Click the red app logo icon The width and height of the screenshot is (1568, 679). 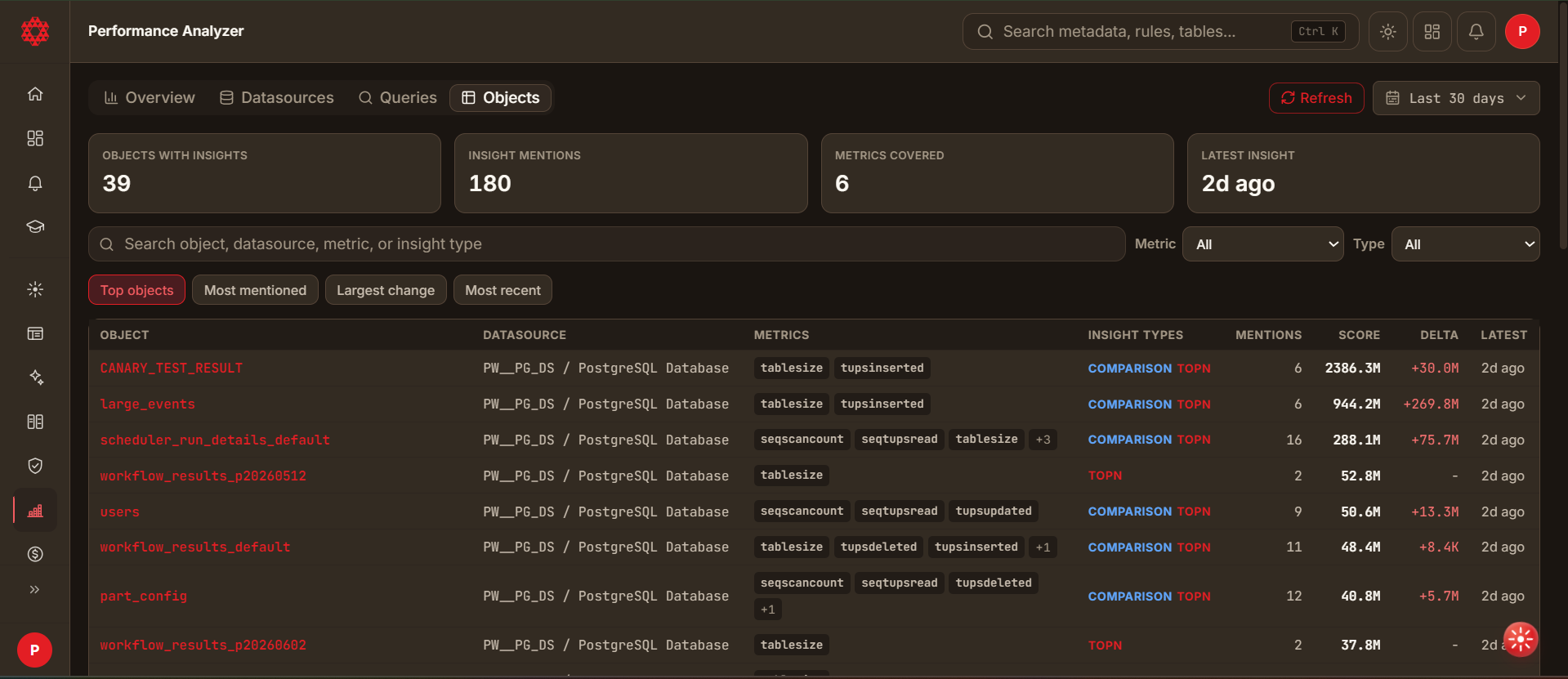pyautogui.click(x=34, y=31)
